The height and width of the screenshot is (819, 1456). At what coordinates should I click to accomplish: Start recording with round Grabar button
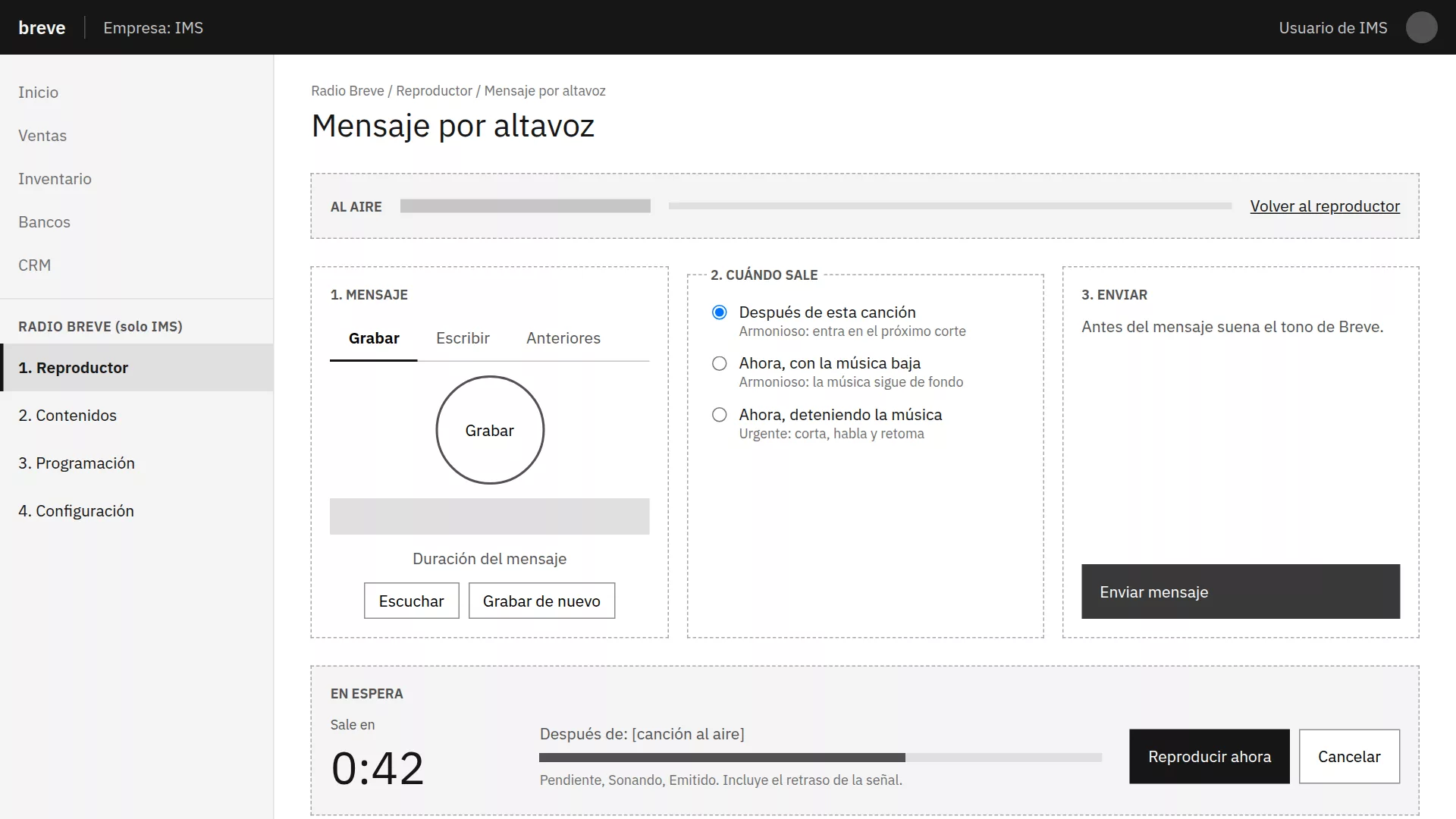pyautogui.click(x=490, y=430)
